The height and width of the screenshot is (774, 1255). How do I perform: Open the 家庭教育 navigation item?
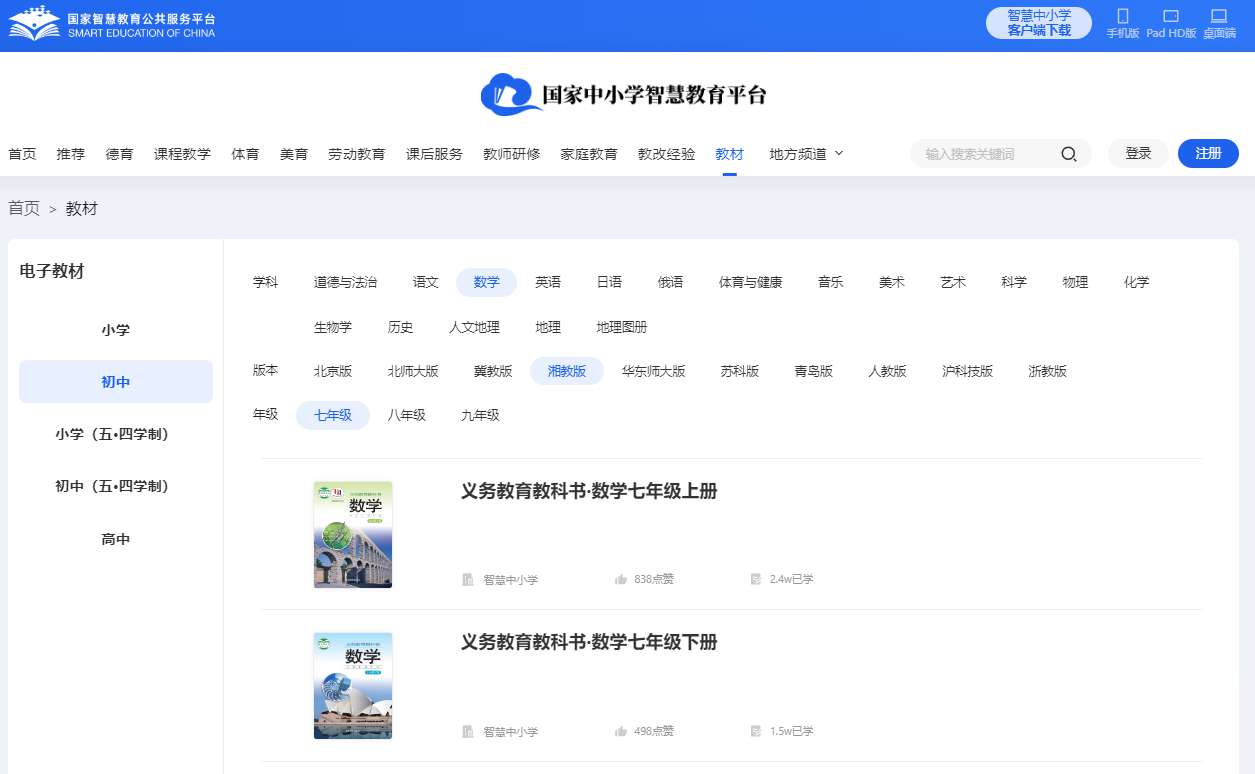point(589,154)
